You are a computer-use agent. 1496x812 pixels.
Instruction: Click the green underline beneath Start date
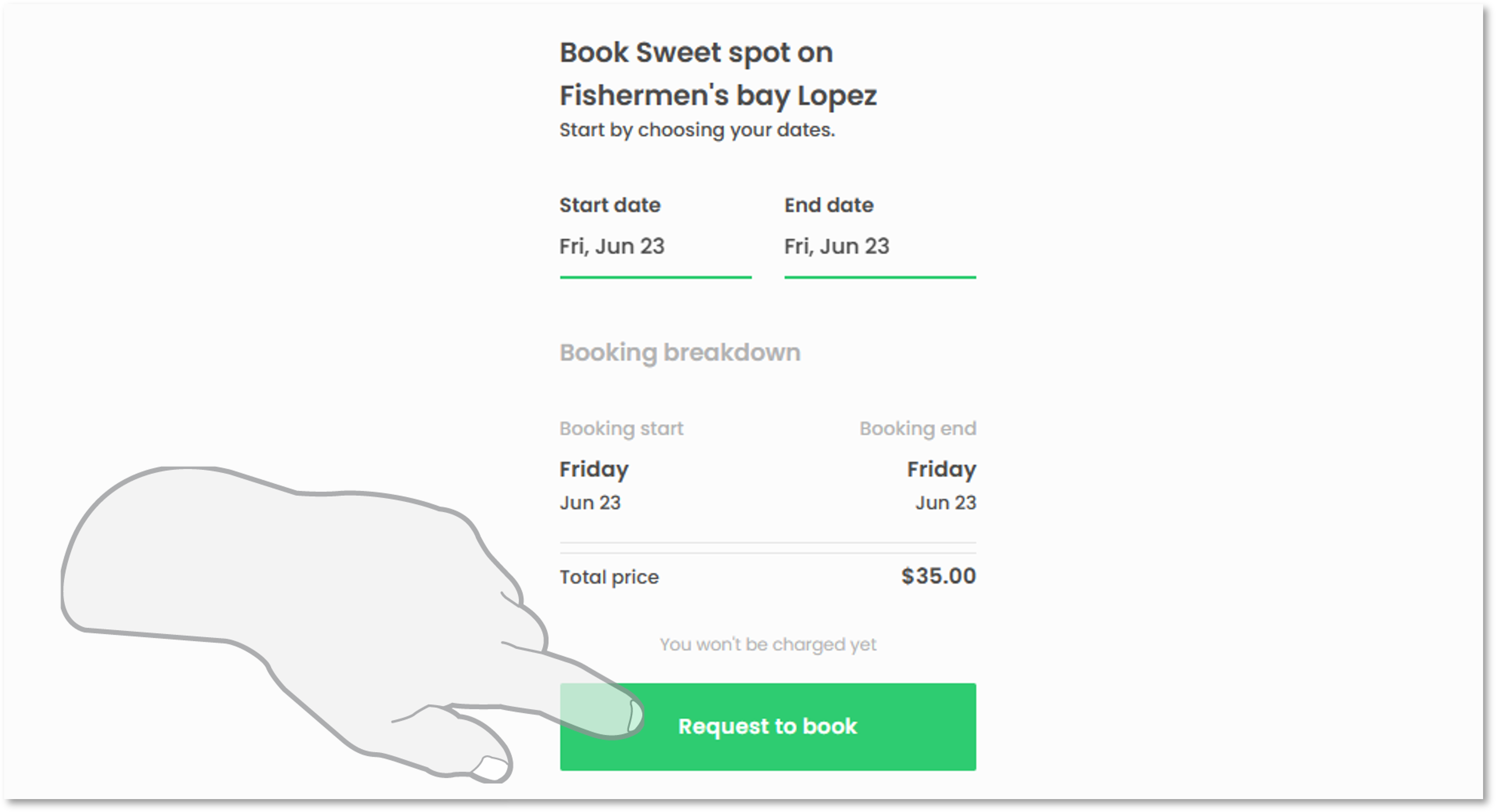pyautogui.click(x=656, y=277)
